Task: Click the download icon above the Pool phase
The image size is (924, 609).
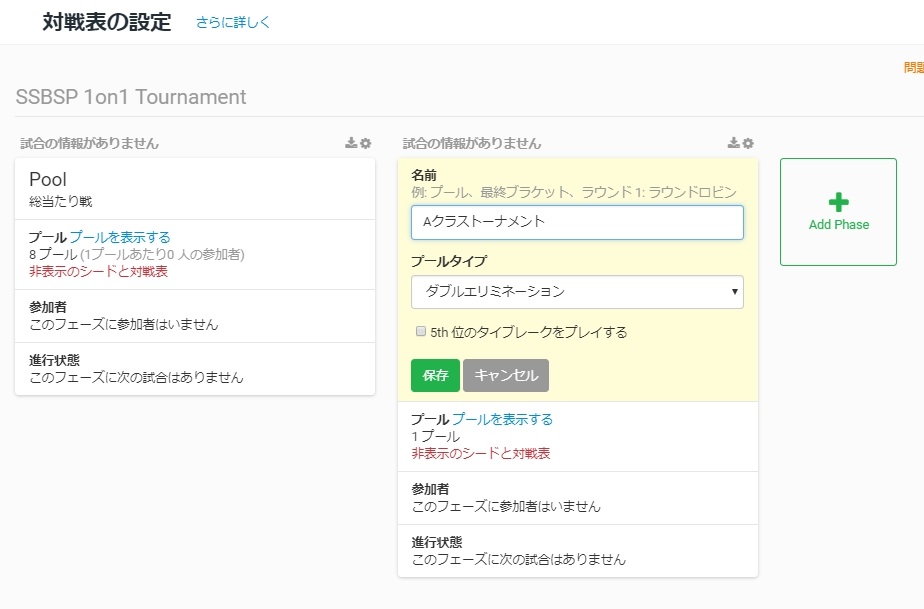Action: tap(351, 143)
